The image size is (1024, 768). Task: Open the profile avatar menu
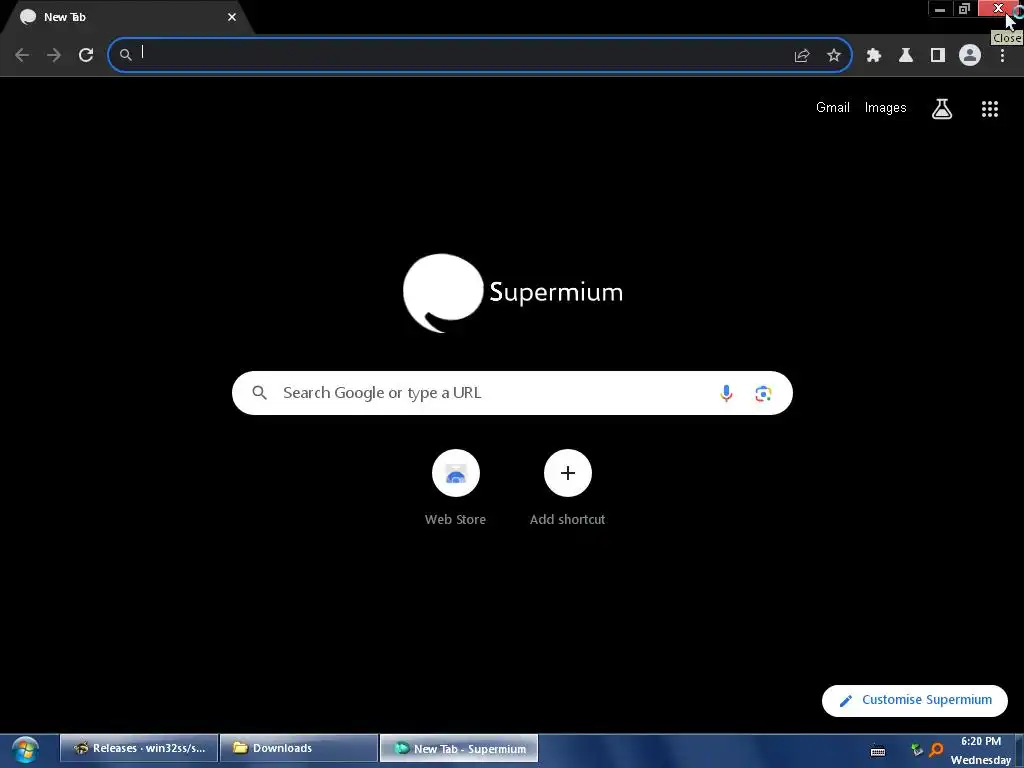tap(970, 55)
